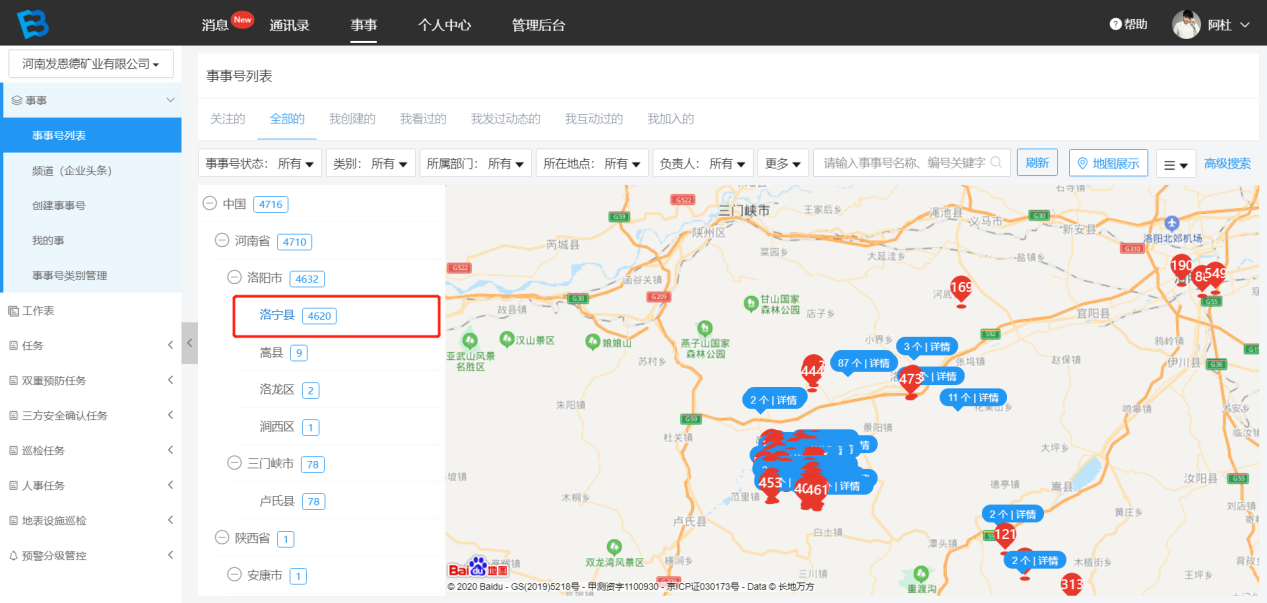Screen dimensions: 1267x603
Task: Open the list view options menu icon
Action: 1176,164
